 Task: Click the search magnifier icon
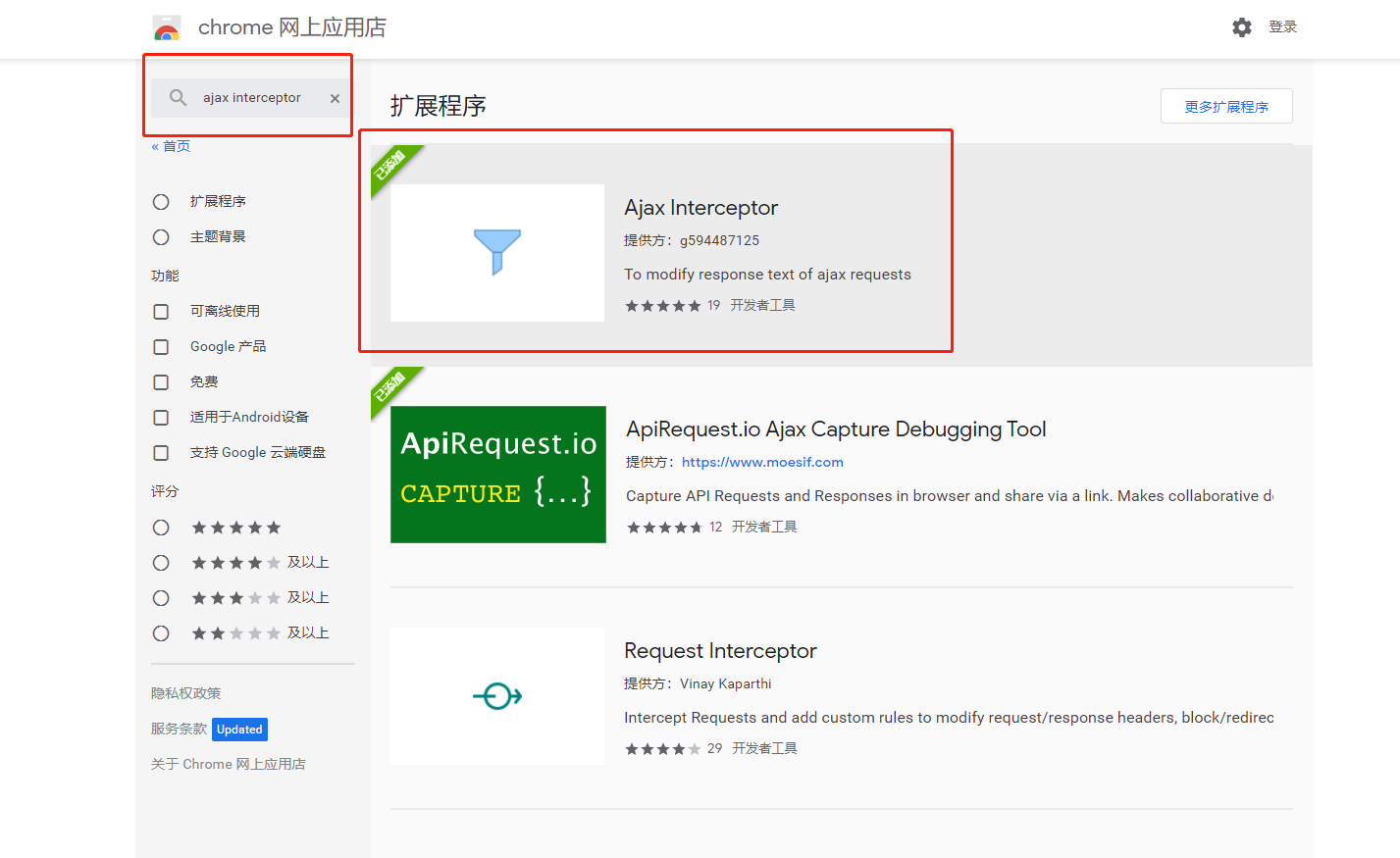tap(178, 97)
